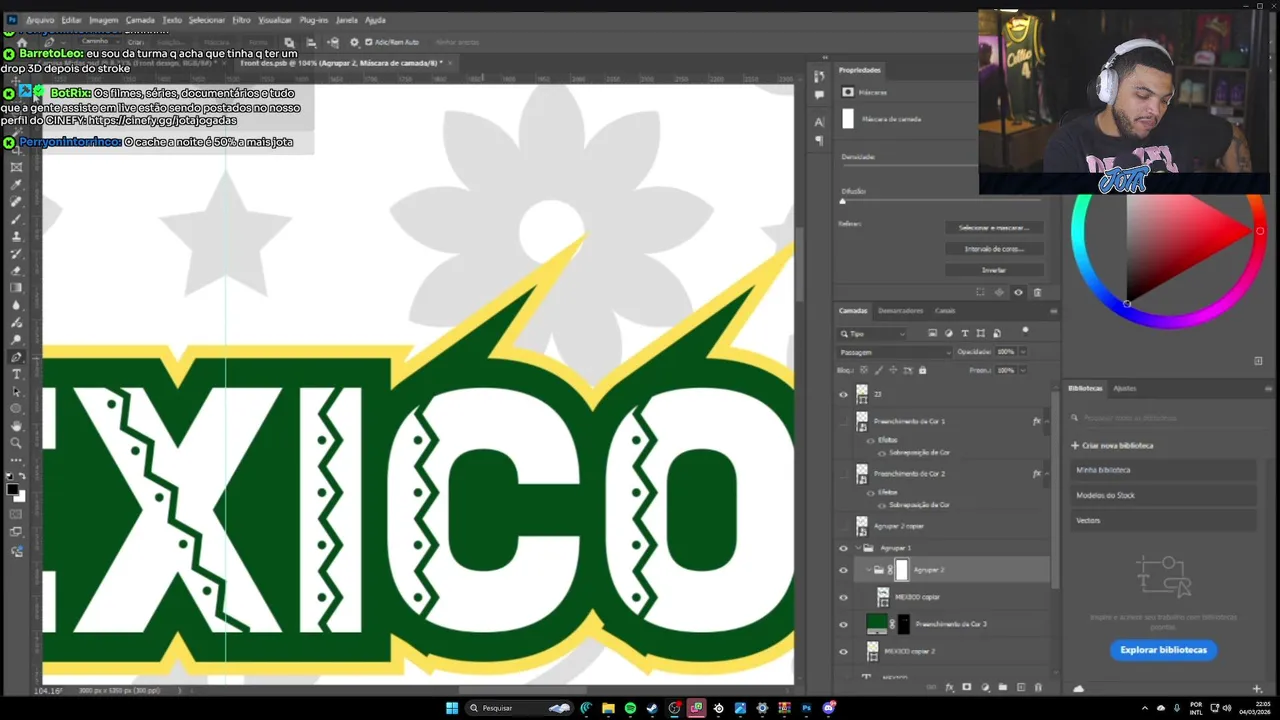
Task: Swap foreground and background colors
Action: pos(22,477)
